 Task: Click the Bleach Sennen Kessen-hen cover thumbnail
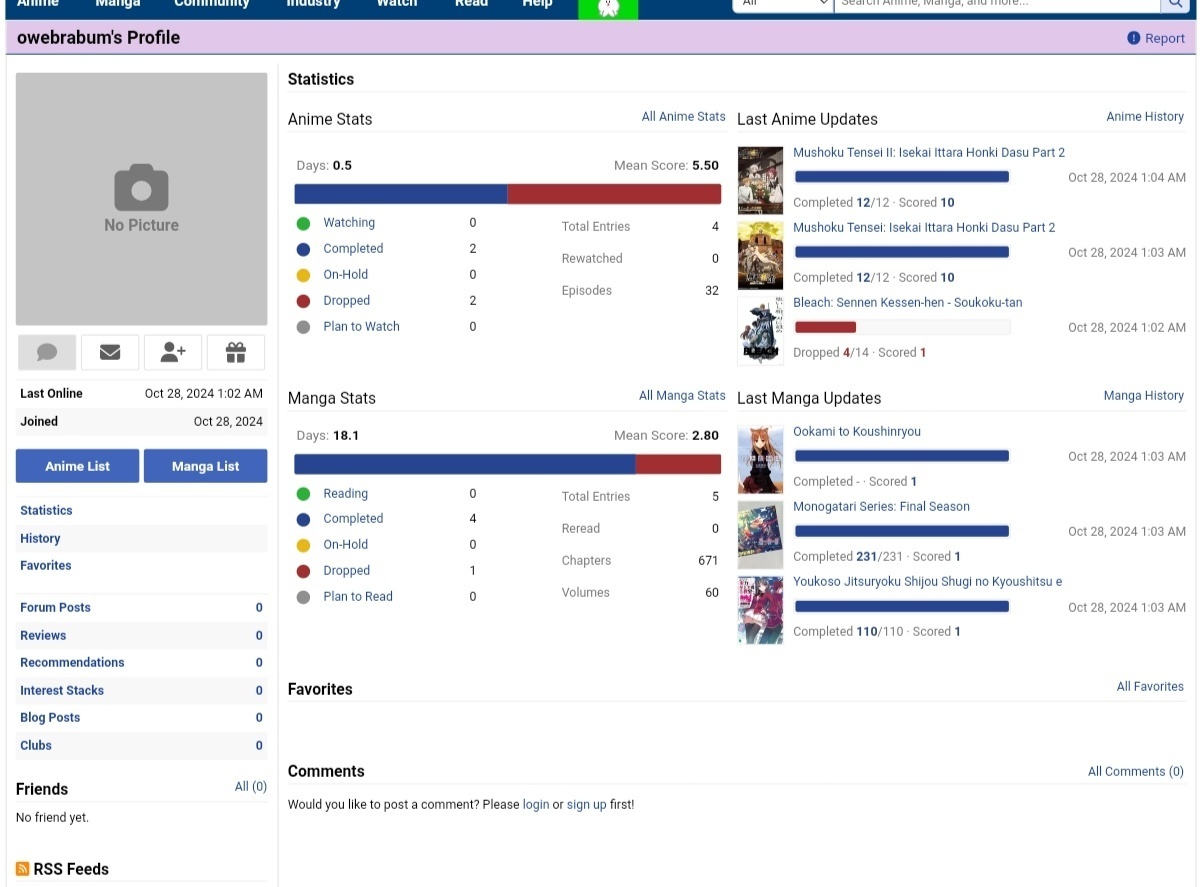pyautogui.click(x=760, y=330)
